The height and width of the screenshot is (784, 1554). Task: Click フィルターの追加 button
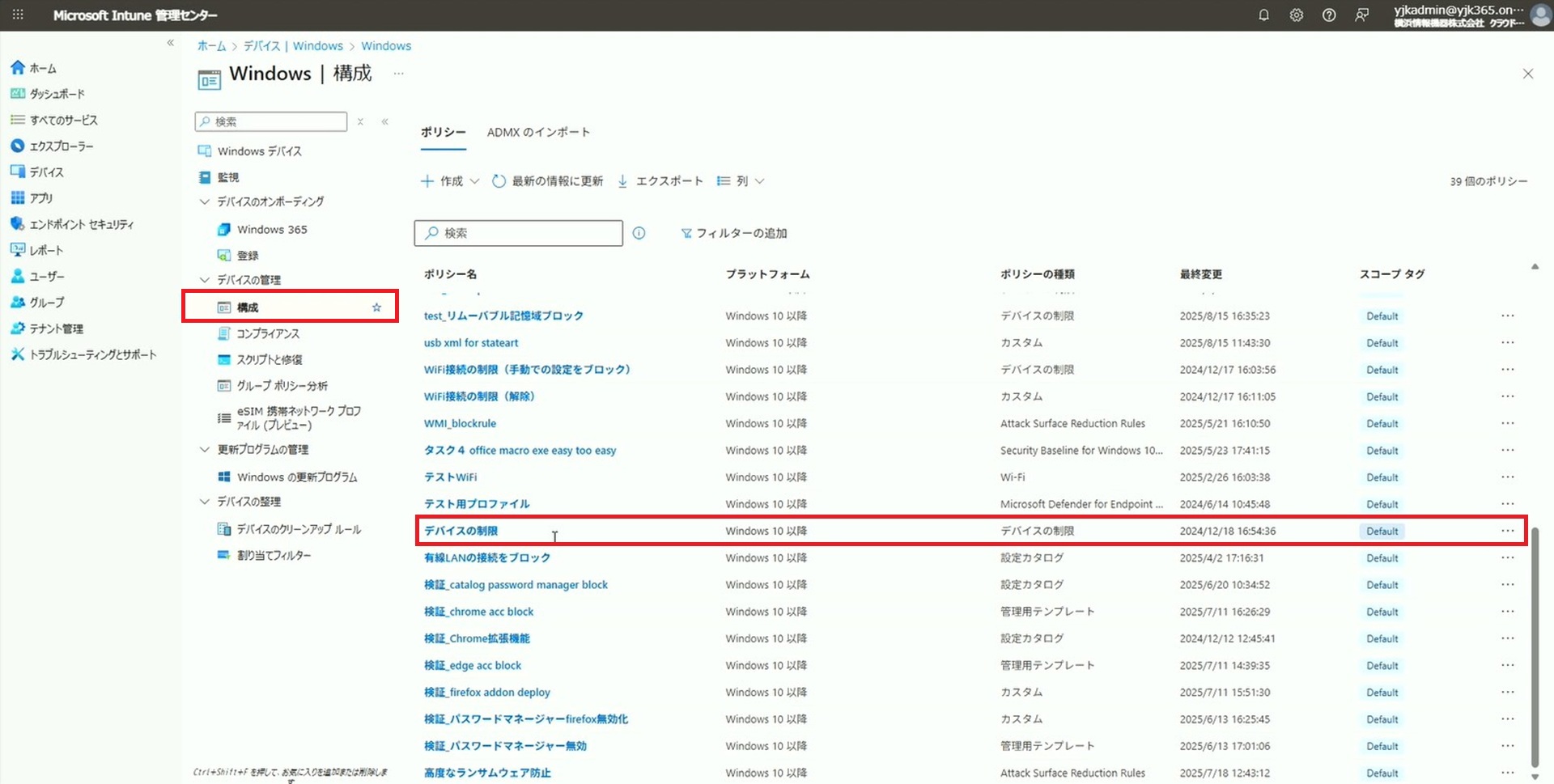coord(734,233)
